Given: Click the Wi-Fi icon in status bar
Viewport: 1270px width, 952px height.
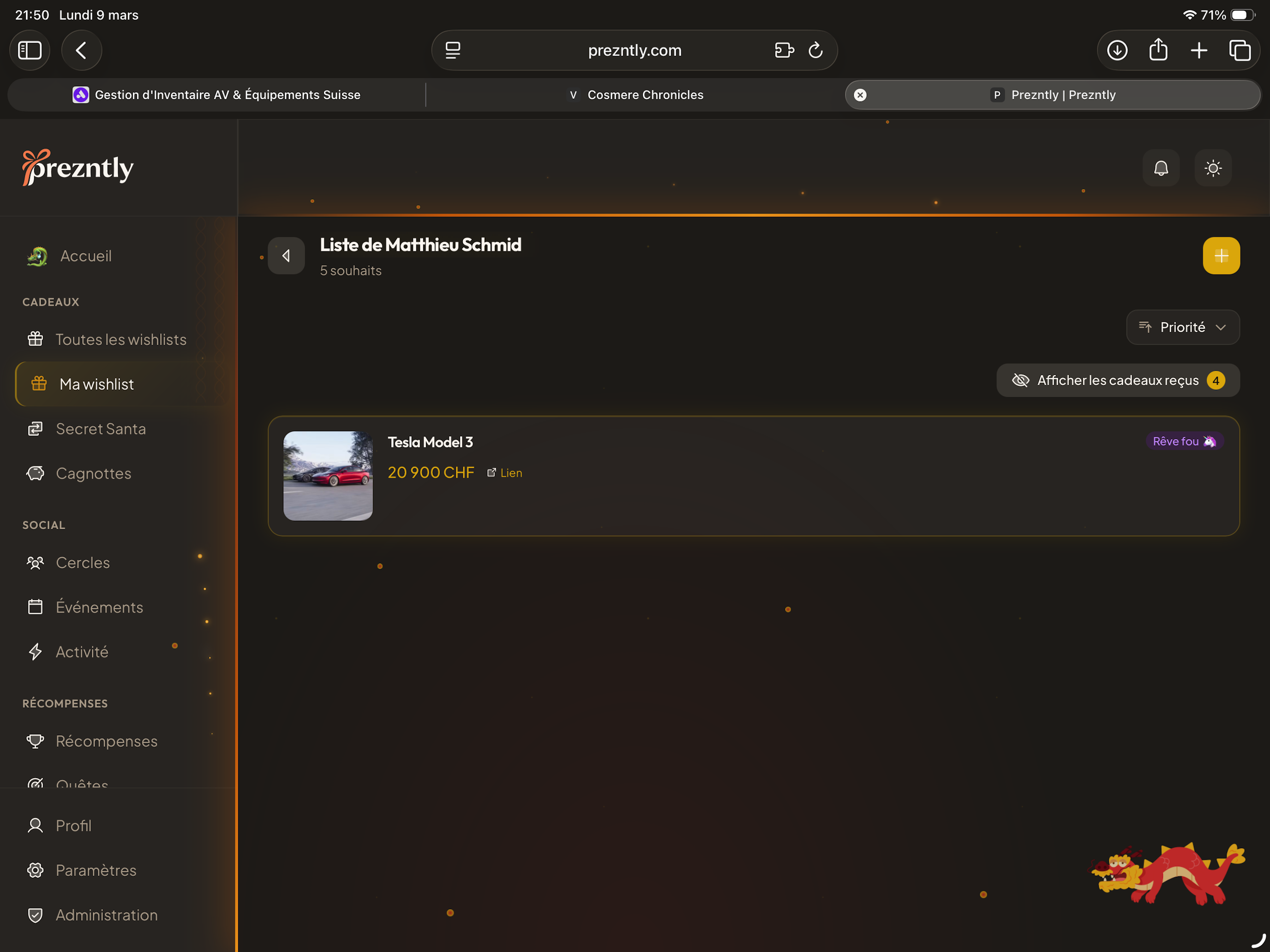Looking at the screenshot, I should [1190, 15].
